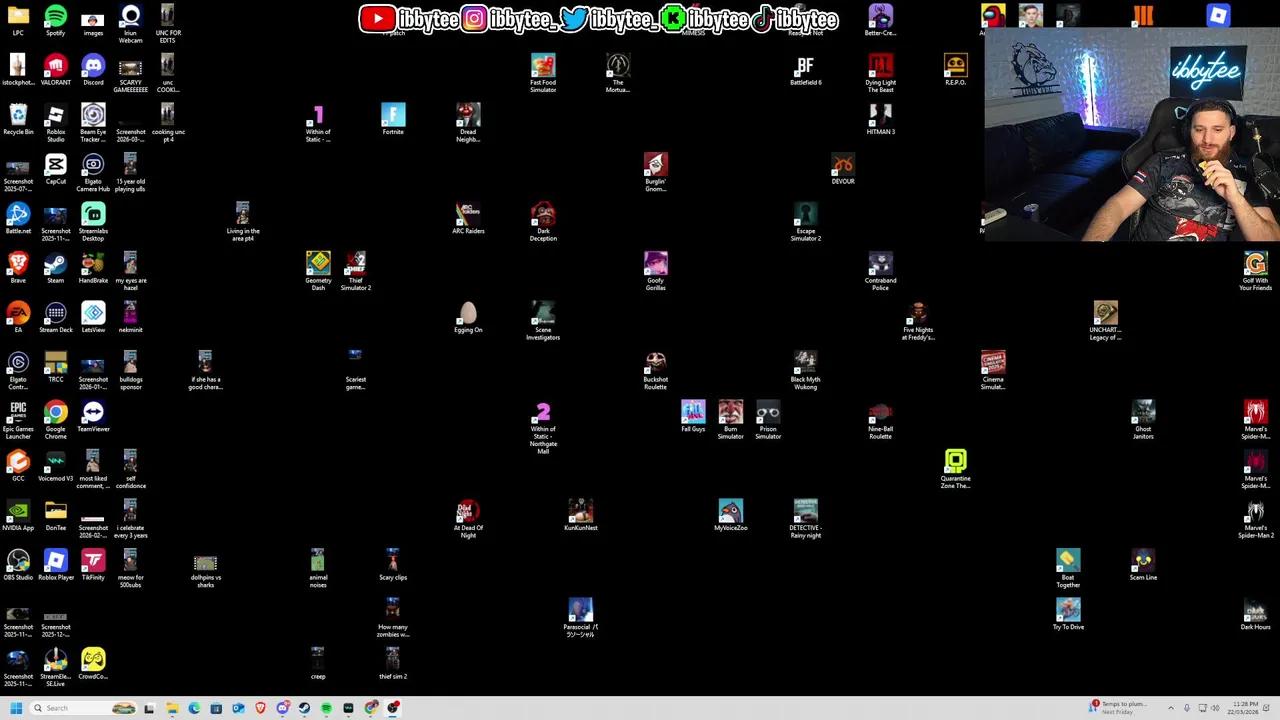Viewport: 1280px width, 720px height.
Task: Open the Streamlabs Desktop shortcut
Action: pos(93,223)
